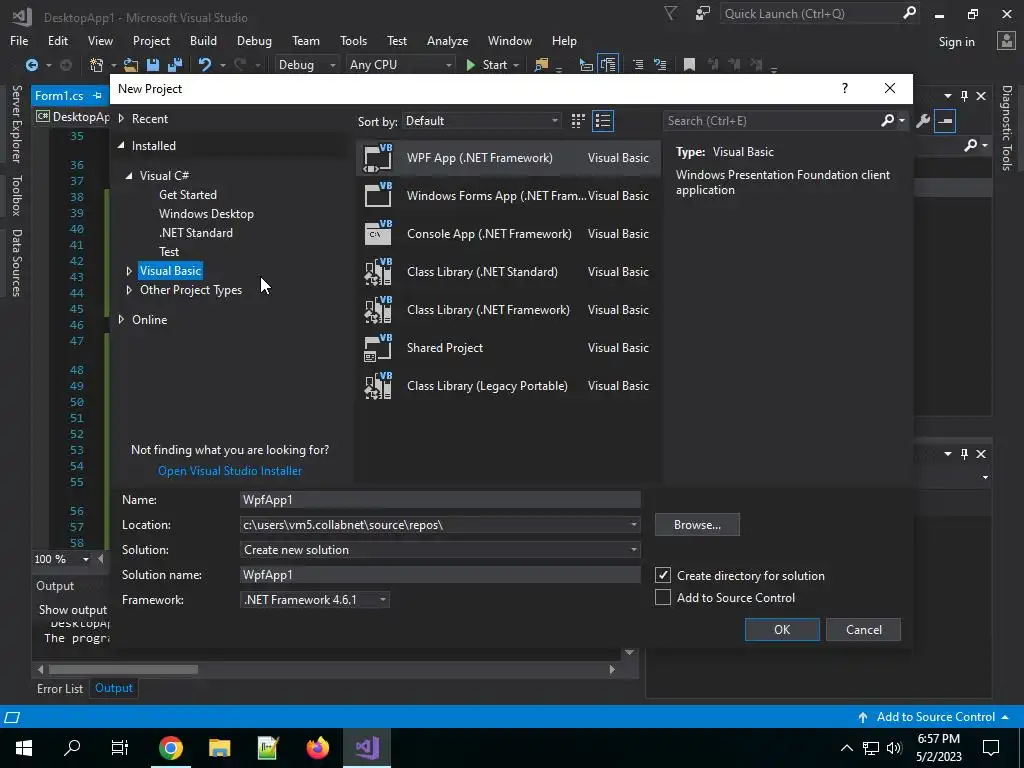This screenshot has width=1024, height=768.
Task: Click the uncomment lines toolbar icon
Action: (660, 65)
